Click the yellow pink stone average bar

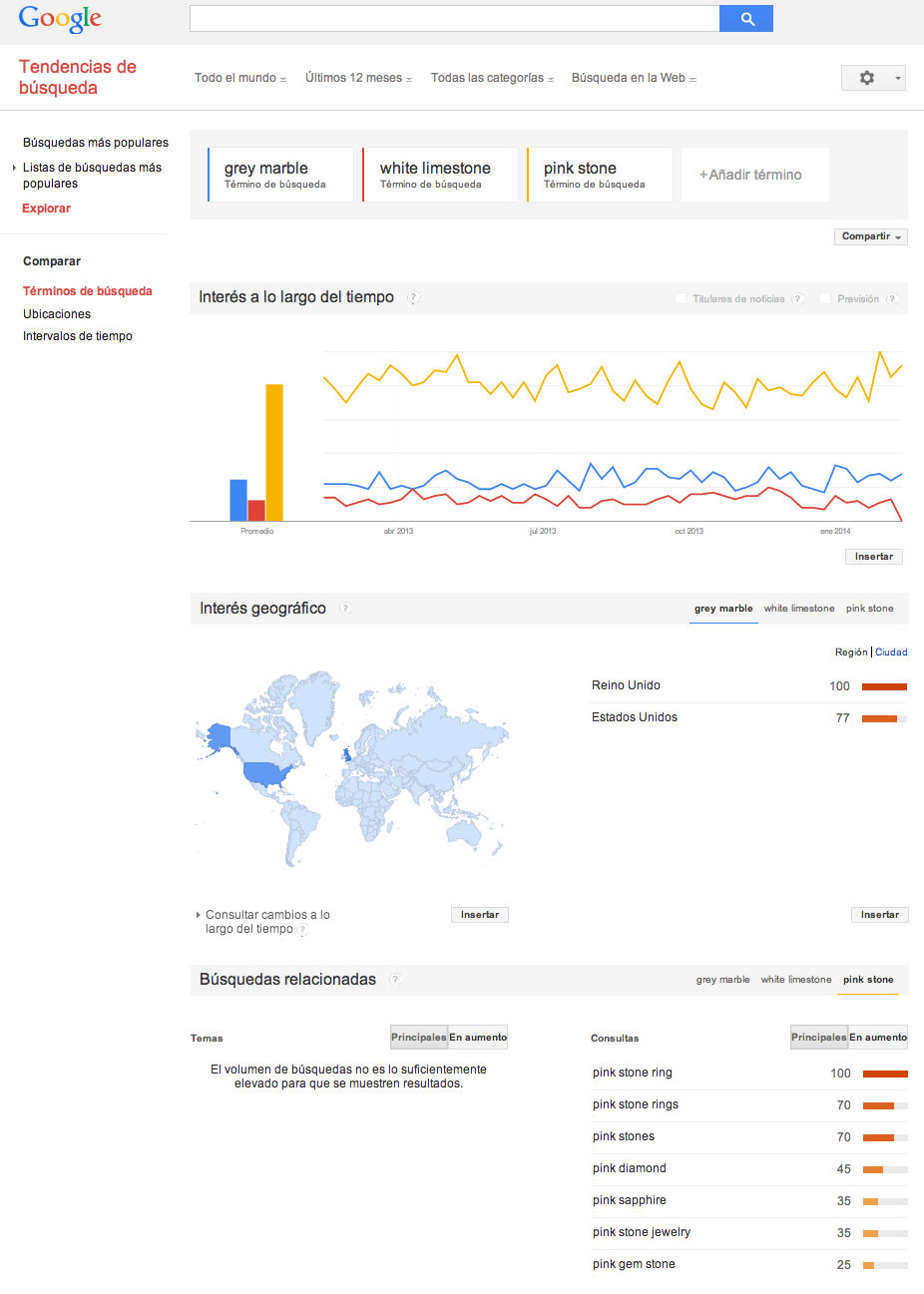[x=274, y=452]
